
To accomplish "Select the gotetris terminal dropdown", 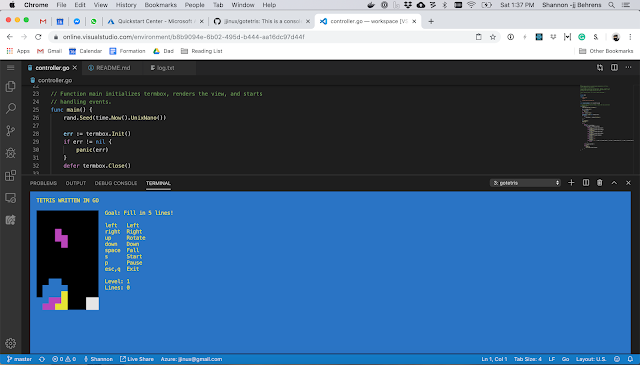I will 525,183.
